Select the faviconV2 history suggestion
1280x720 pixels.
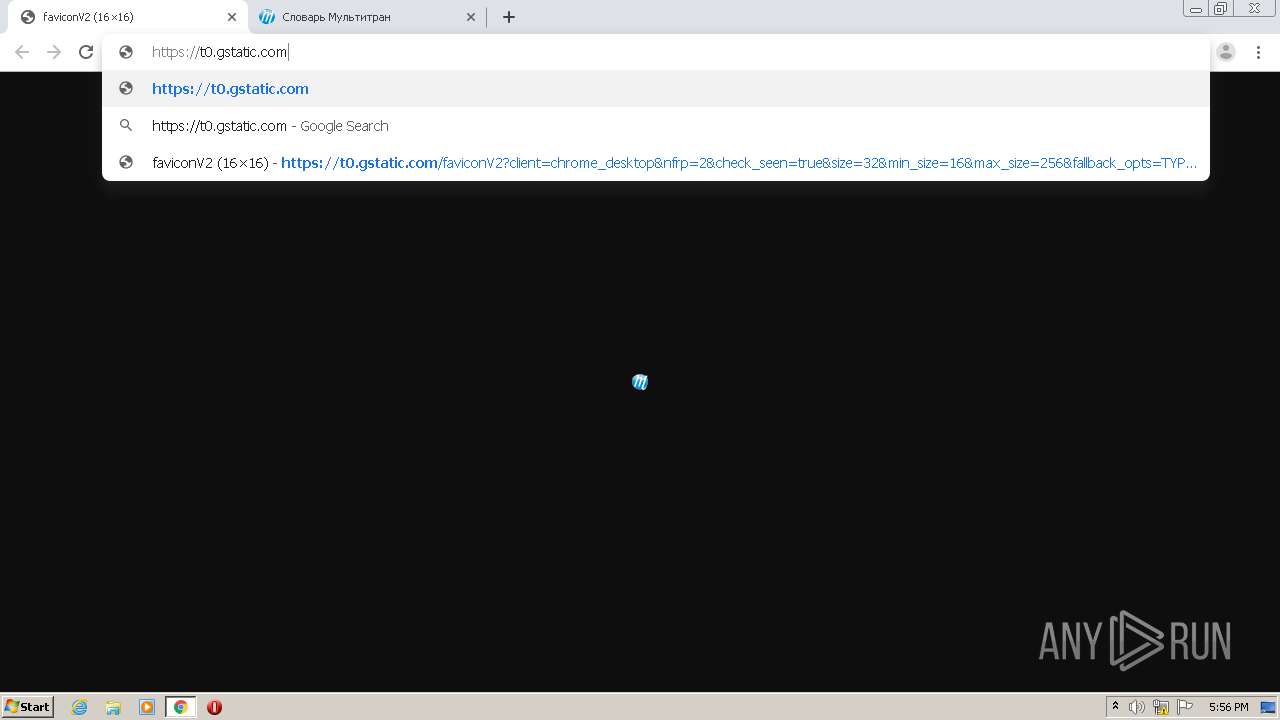[x=656, y=163]
